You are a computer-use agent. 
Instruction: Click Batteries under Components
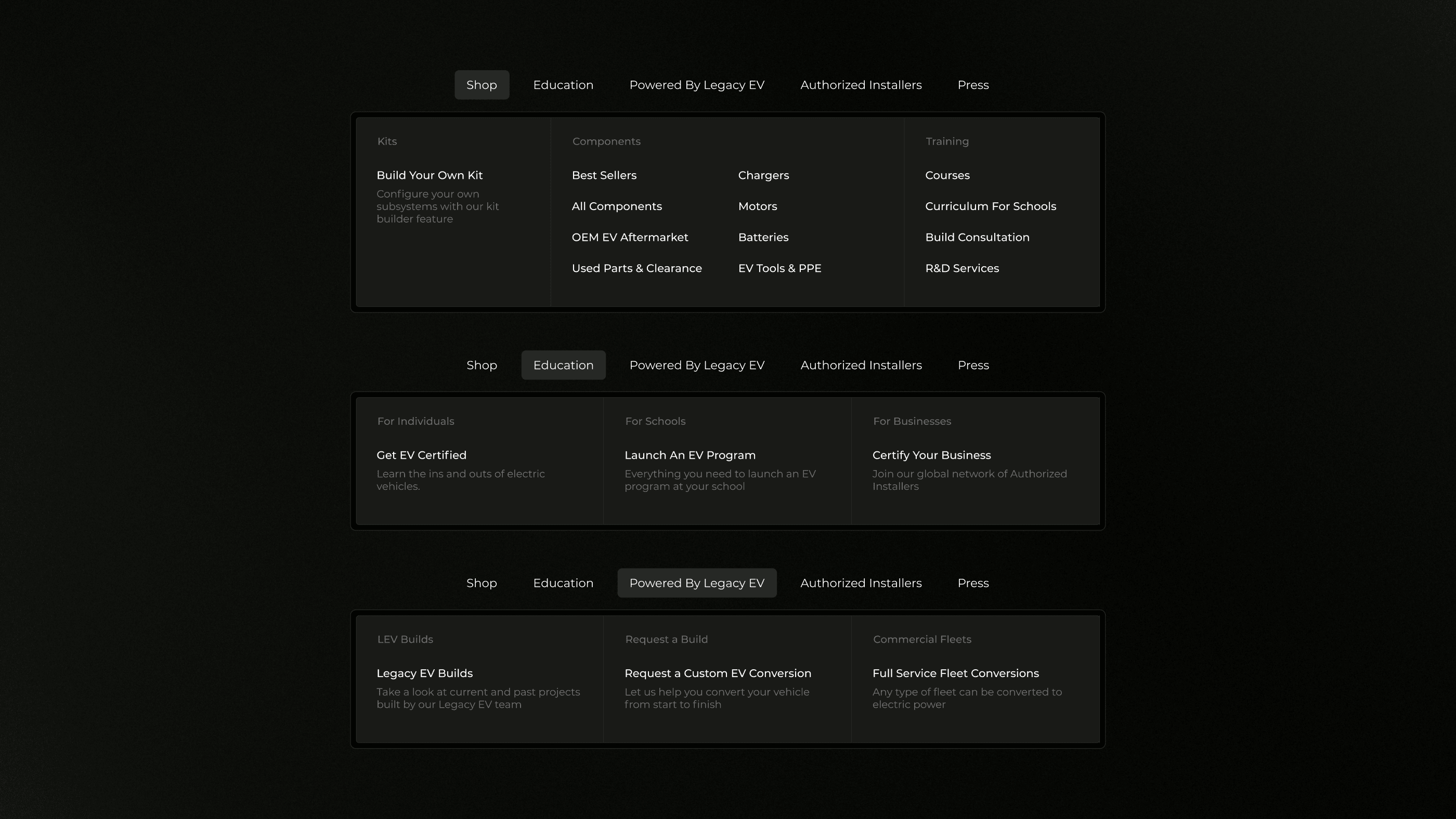[763, 237]
